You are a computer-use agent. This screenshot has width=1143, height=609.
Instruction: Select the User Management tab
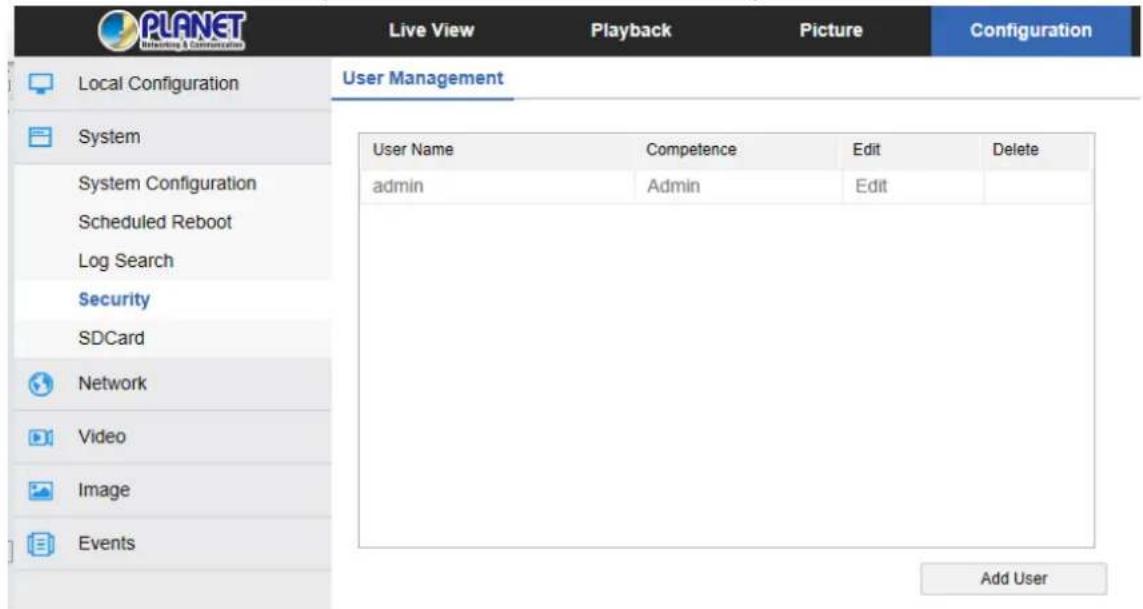tap(423, 78)
